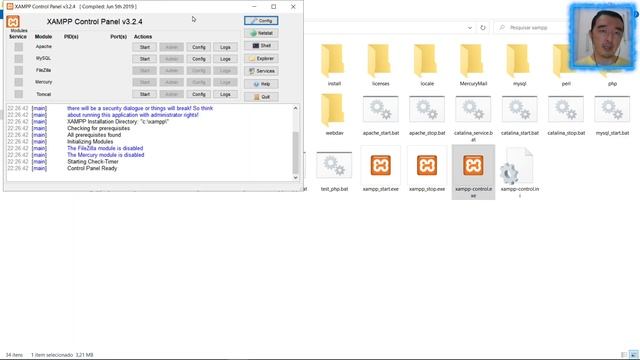View Tomcat Logs
Viewport: 640px width, 360px height.
pyautogui.click(x=225, y=94)
